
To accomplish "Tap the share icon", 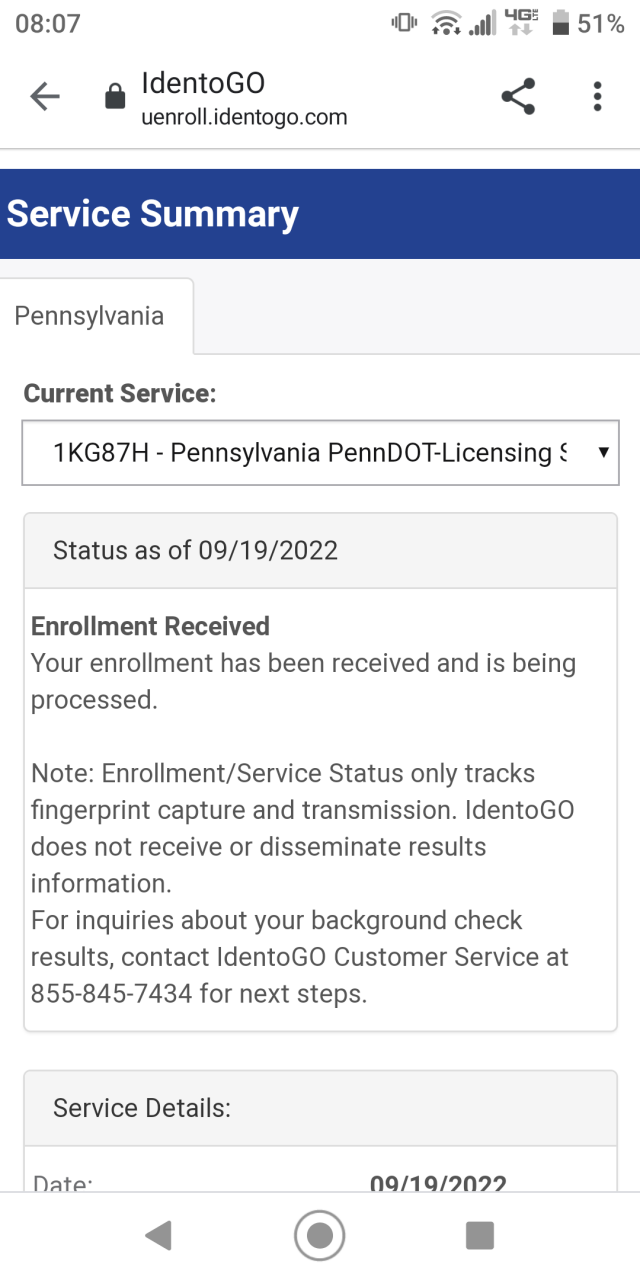I will (517, 97).
